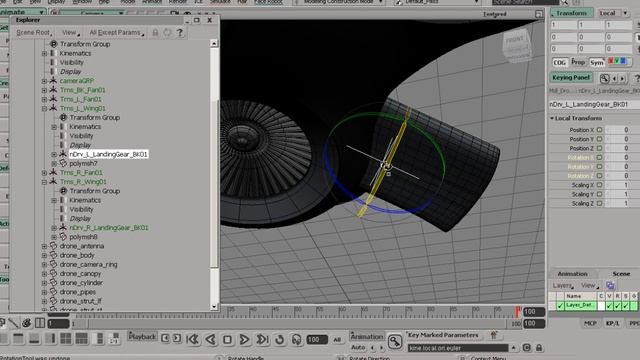Toggle Position Y keying checkbox
This screenshot has width=640, height=360.
point(600,139)
